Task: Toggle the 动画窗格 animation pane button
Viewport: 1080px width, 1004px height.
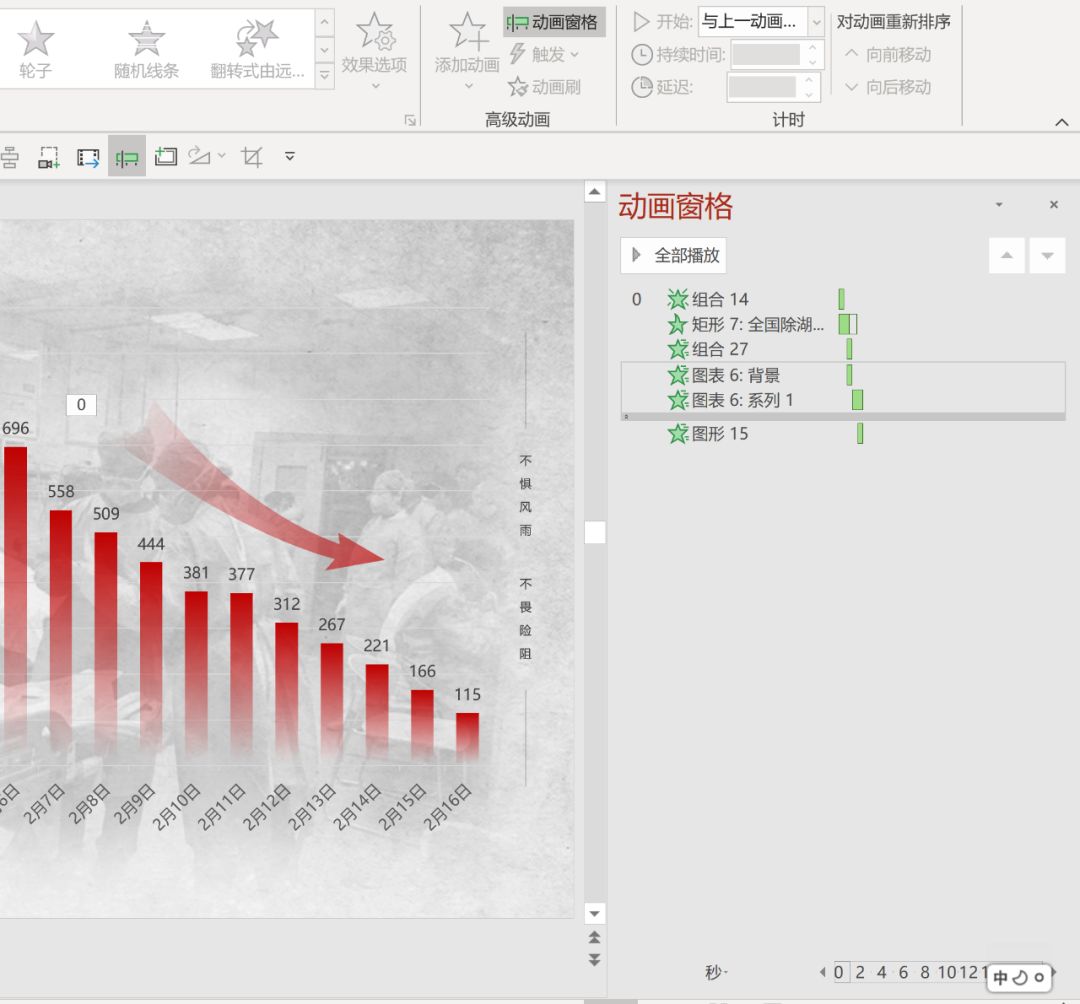Action: [553, 22]
